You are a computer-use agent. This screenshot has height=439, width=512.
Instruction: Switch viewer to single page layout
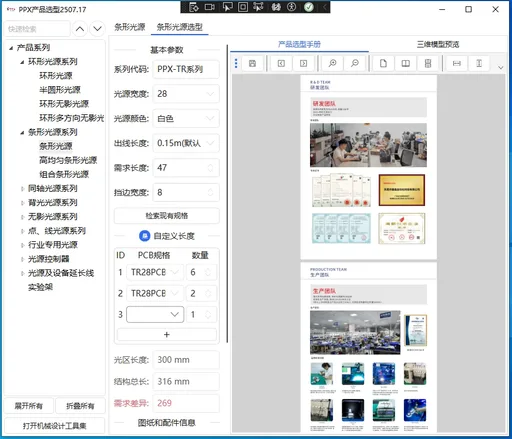click(x=383, y=63)
